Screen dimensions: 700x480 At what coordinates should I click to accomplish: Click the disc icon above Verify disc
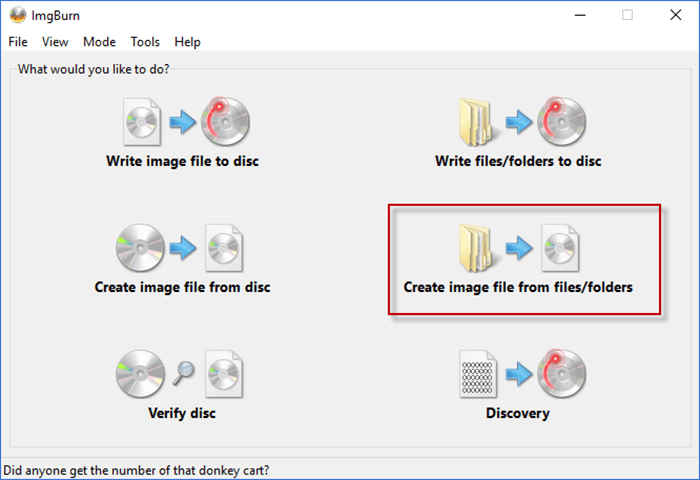[x=140, y=374]
